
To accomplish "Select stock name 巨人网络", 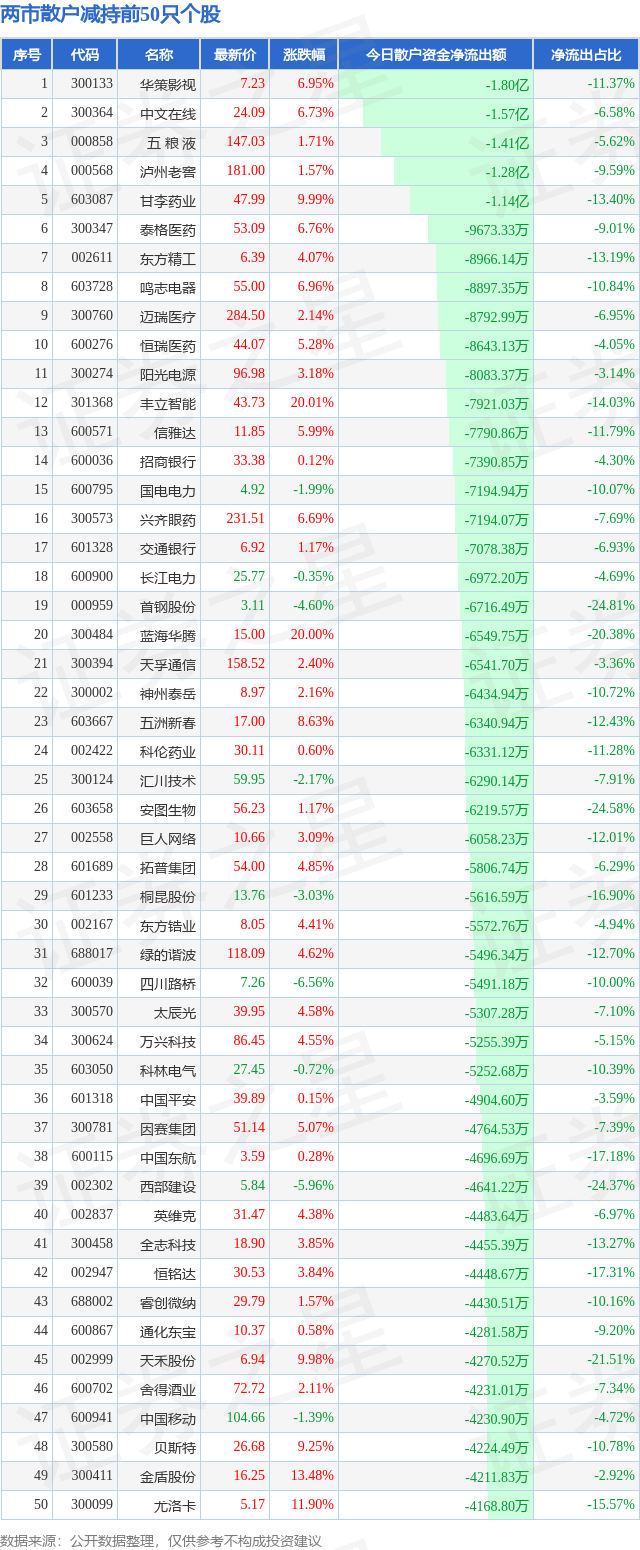I will [168, 839].
